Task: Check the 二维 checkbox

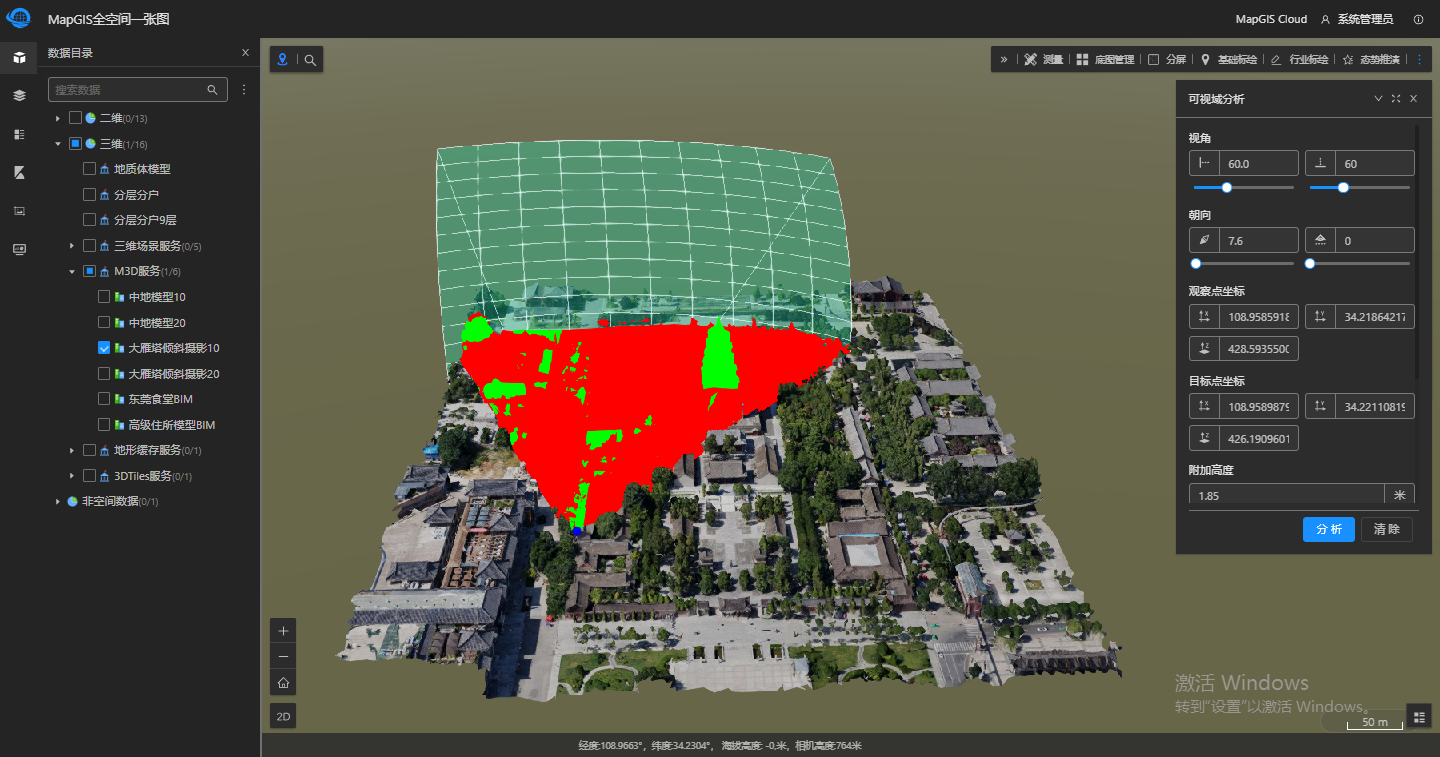Action: [x=75, y=118]
